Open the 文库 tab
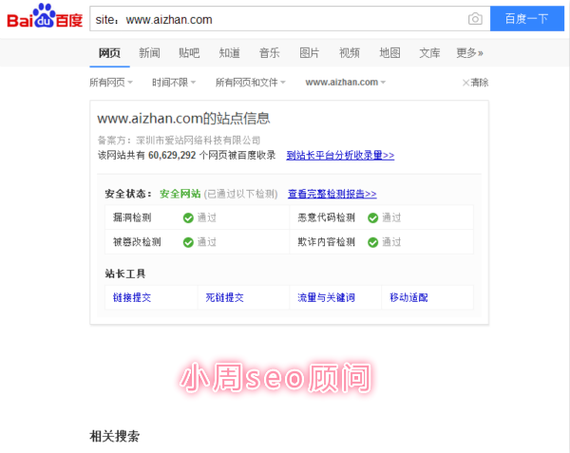 tap(430, 53)
